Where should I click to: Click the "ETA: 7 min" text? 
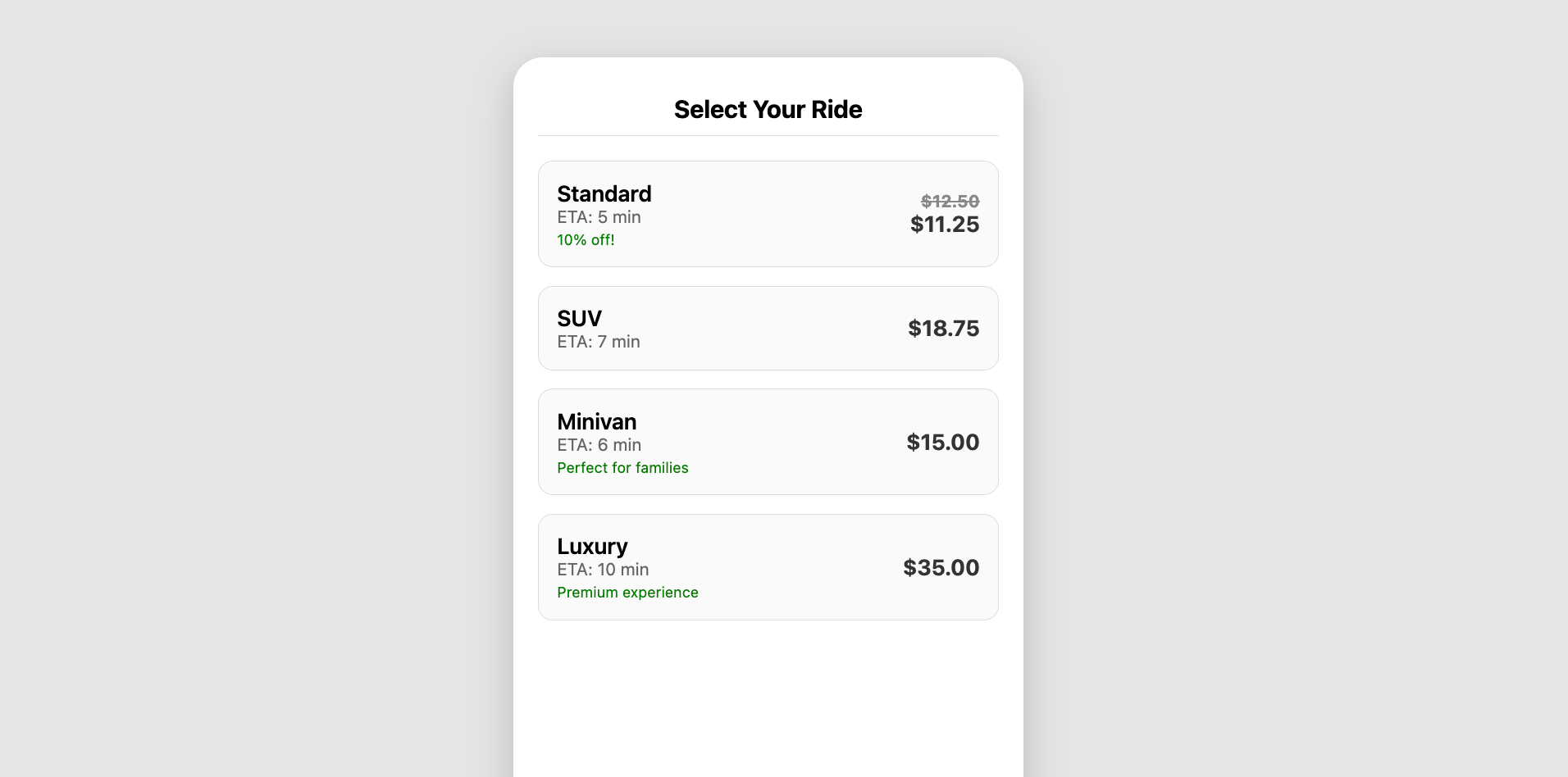[x=599, y=342]
